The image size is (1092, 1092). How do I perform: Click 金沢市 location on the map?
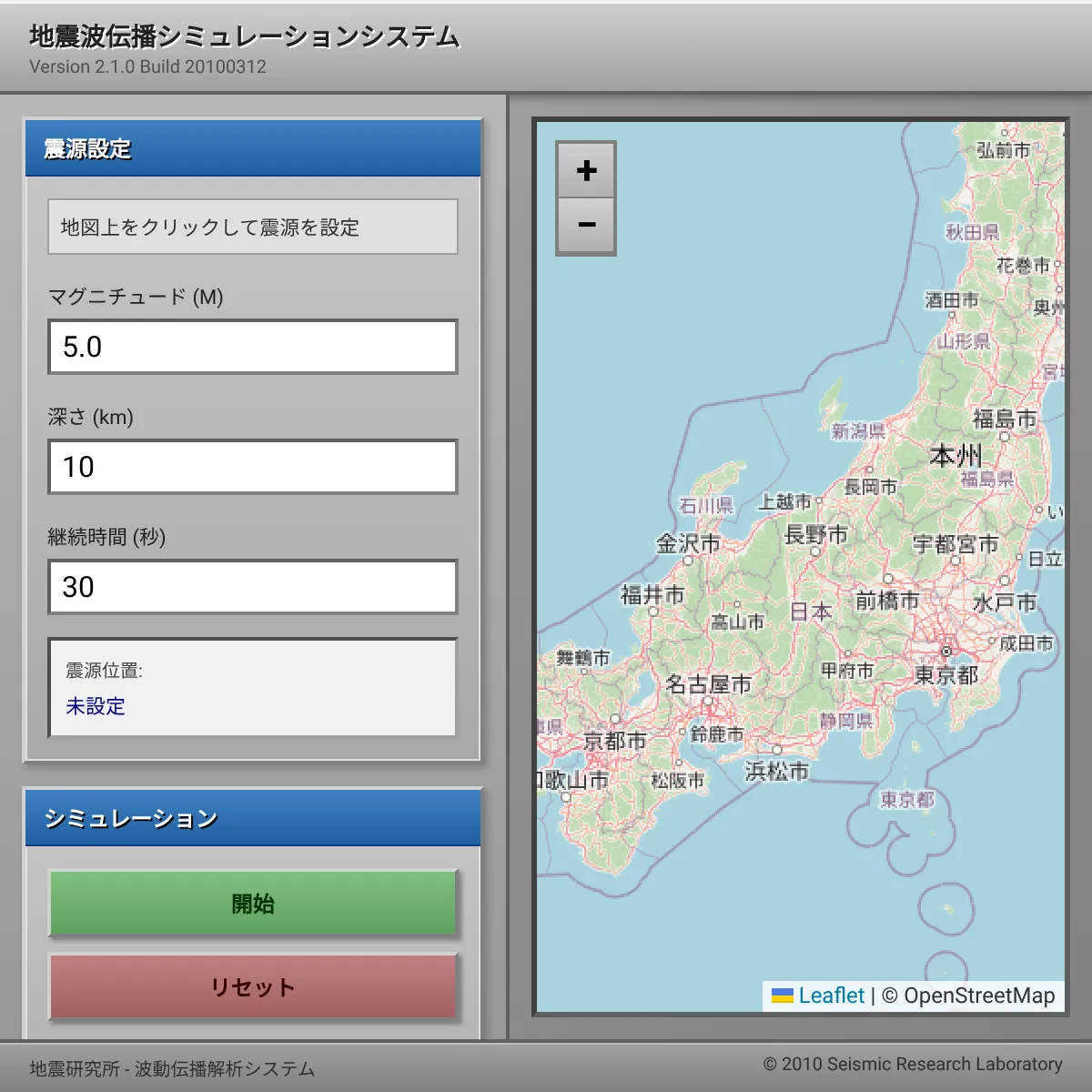tap(688, 543)
